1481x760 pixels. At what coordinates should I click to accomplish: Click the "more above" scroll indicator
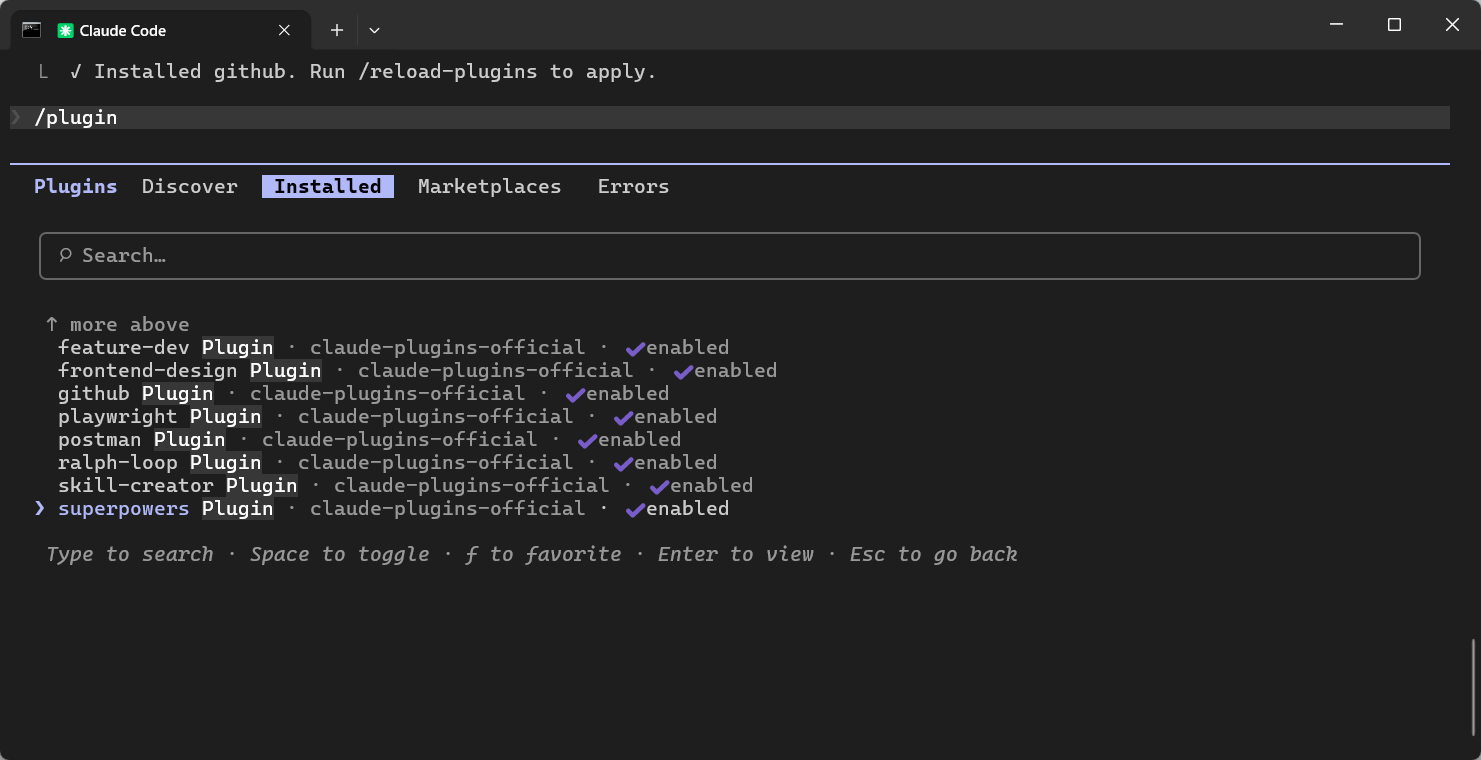tap(118, 325)
